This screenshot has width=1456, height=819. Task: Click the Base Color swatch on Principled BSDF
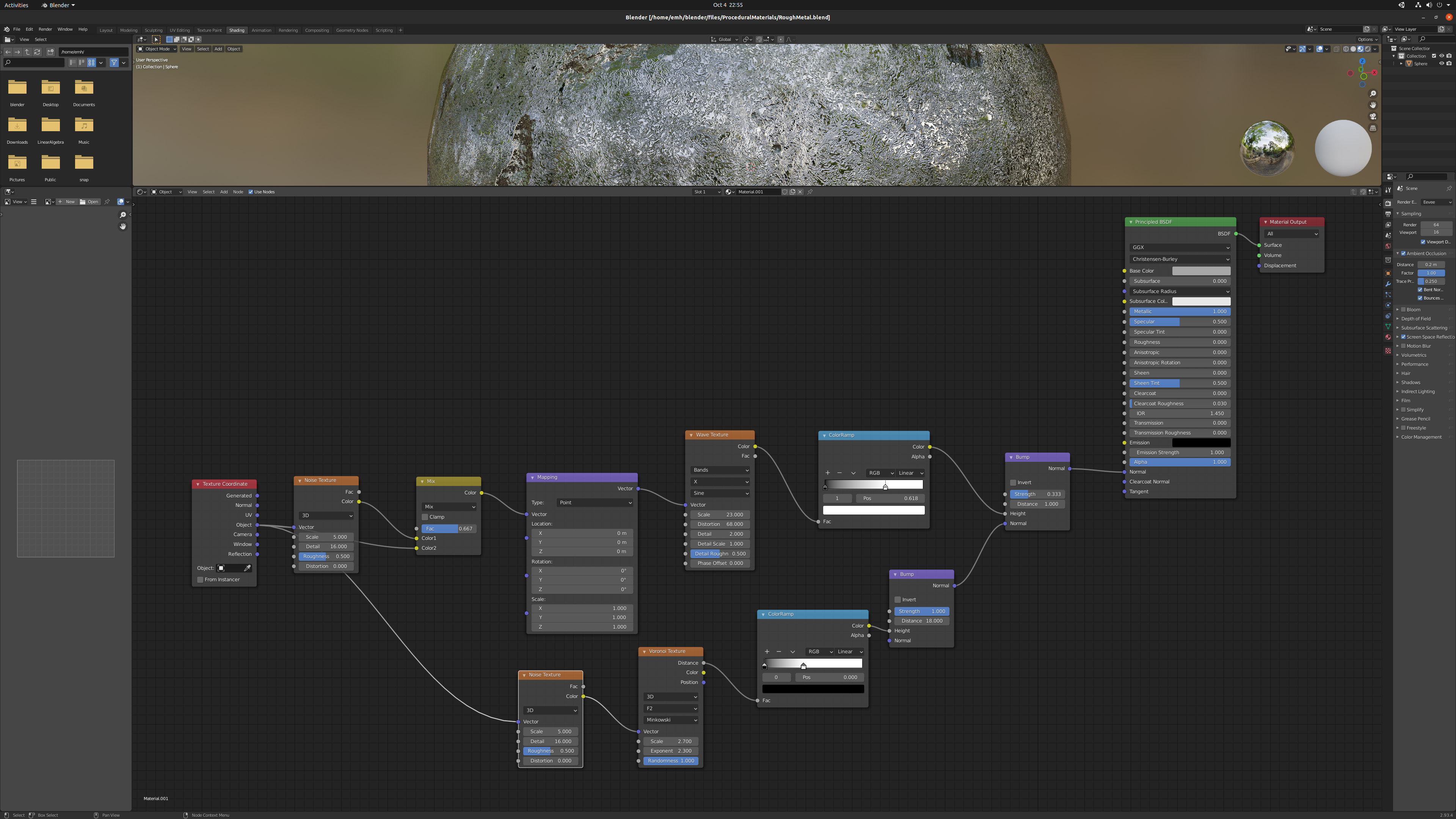(1201, 271)
